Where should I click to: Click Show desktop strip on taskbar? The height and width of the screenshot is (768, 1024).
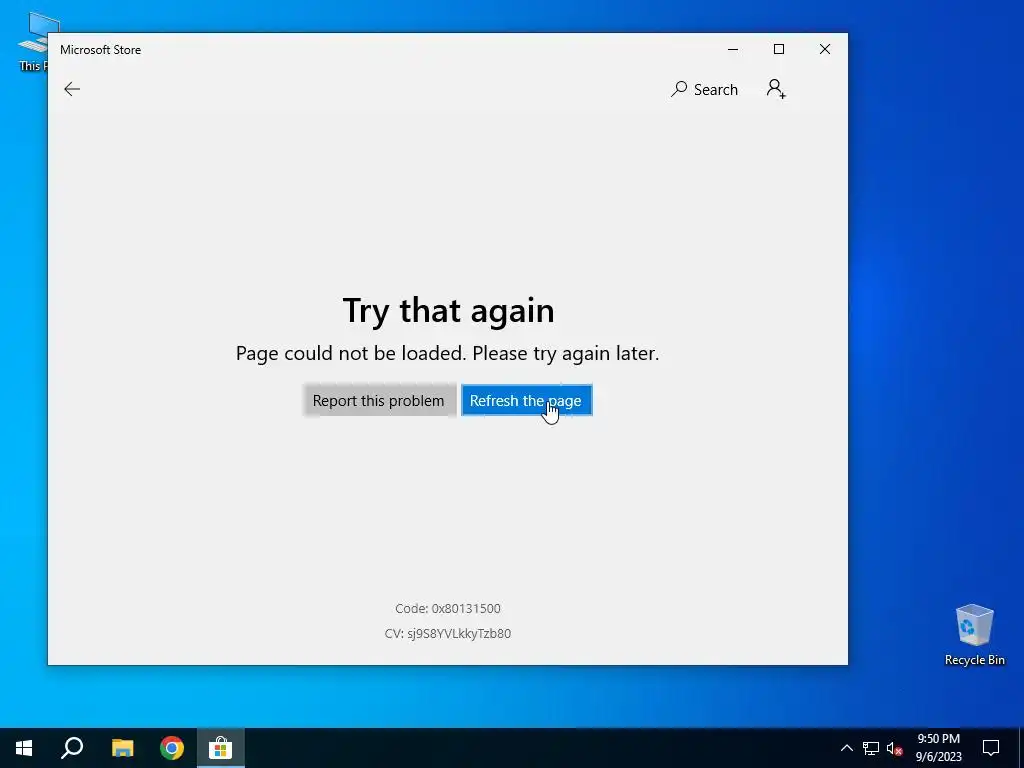(1021, 748)
